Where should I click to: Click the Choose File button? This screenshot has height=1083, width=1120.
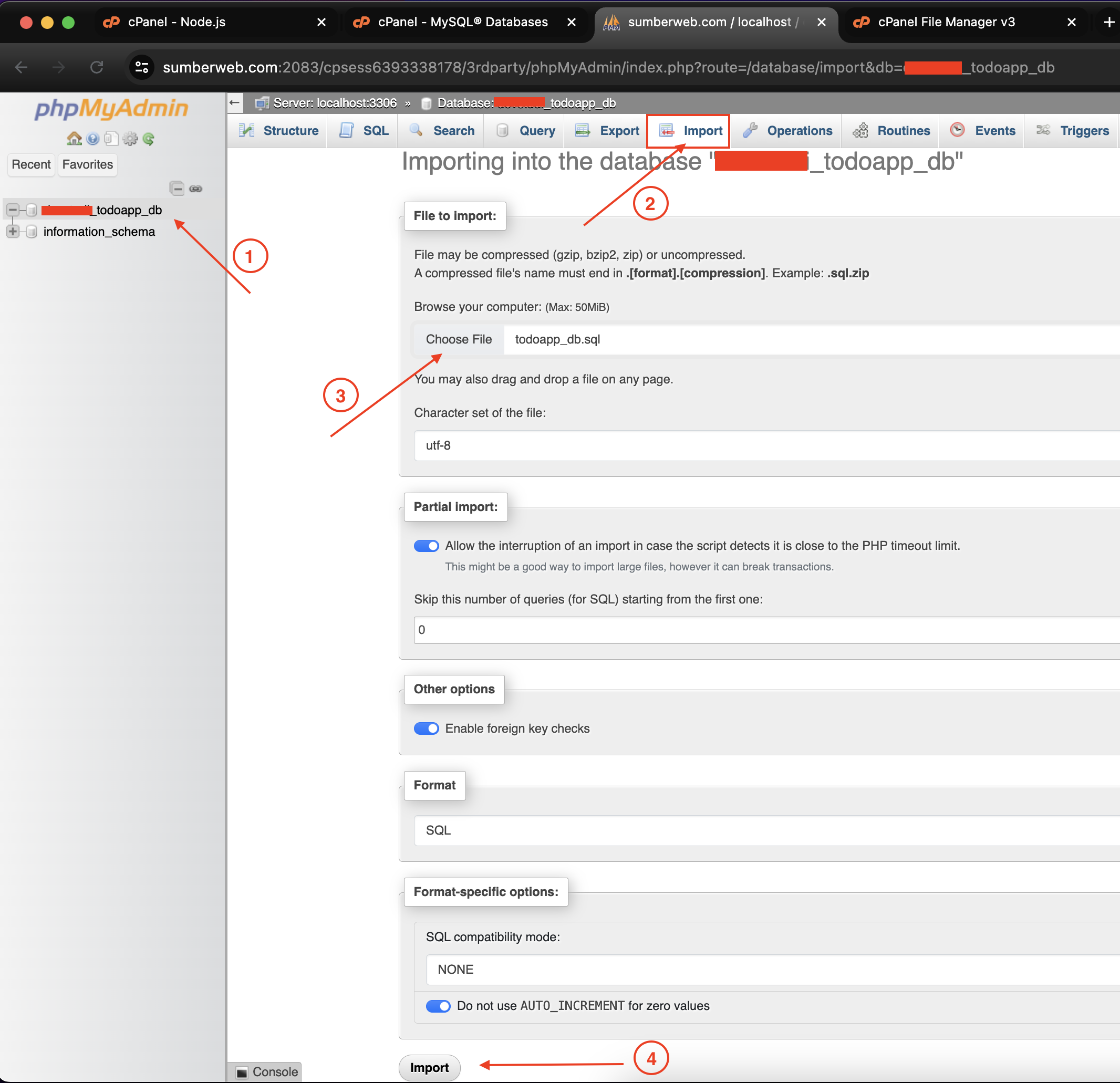(x=458, y=339)
